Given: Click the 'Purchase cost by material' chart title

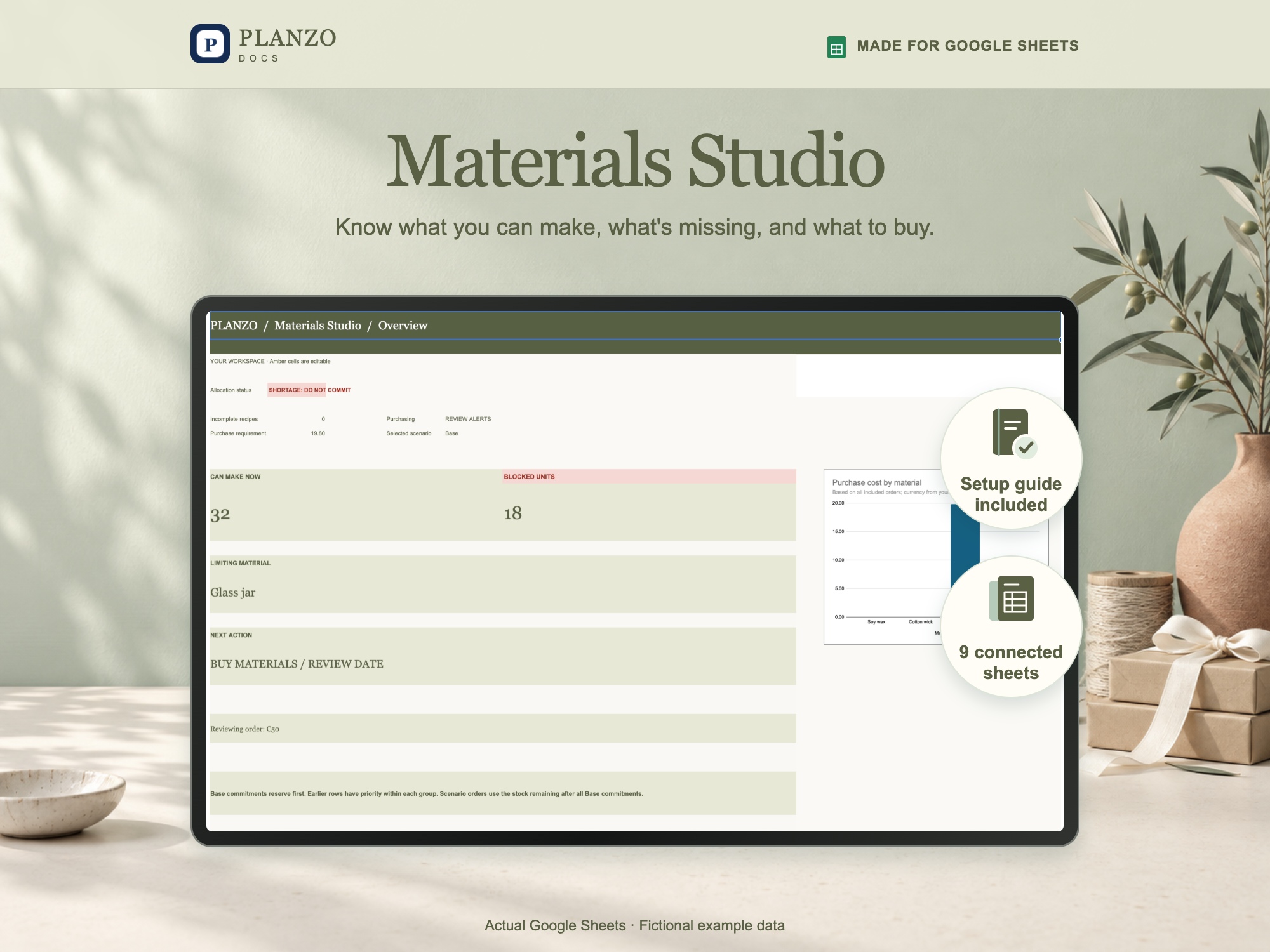Looking at the screenshot, I should point(876,482).
